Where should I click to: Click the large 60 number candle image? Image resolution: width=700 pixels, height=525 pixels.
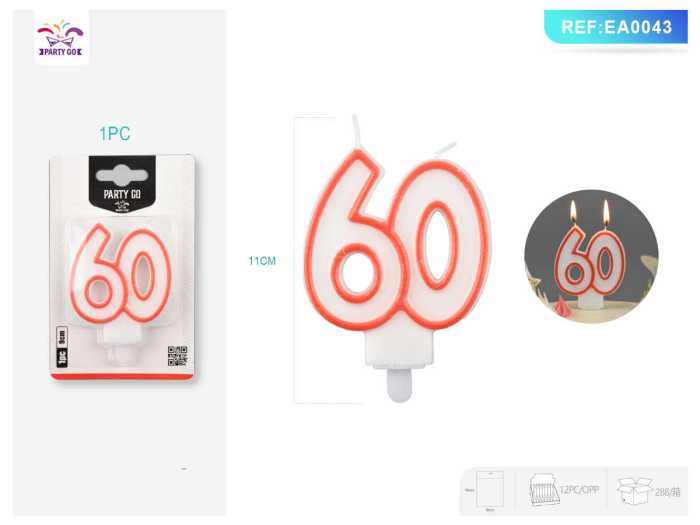pos(398,259)
